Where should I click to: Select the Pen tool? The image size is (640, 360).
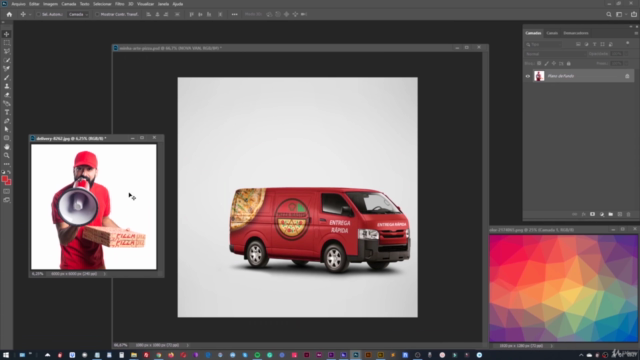tap(7, 121)
